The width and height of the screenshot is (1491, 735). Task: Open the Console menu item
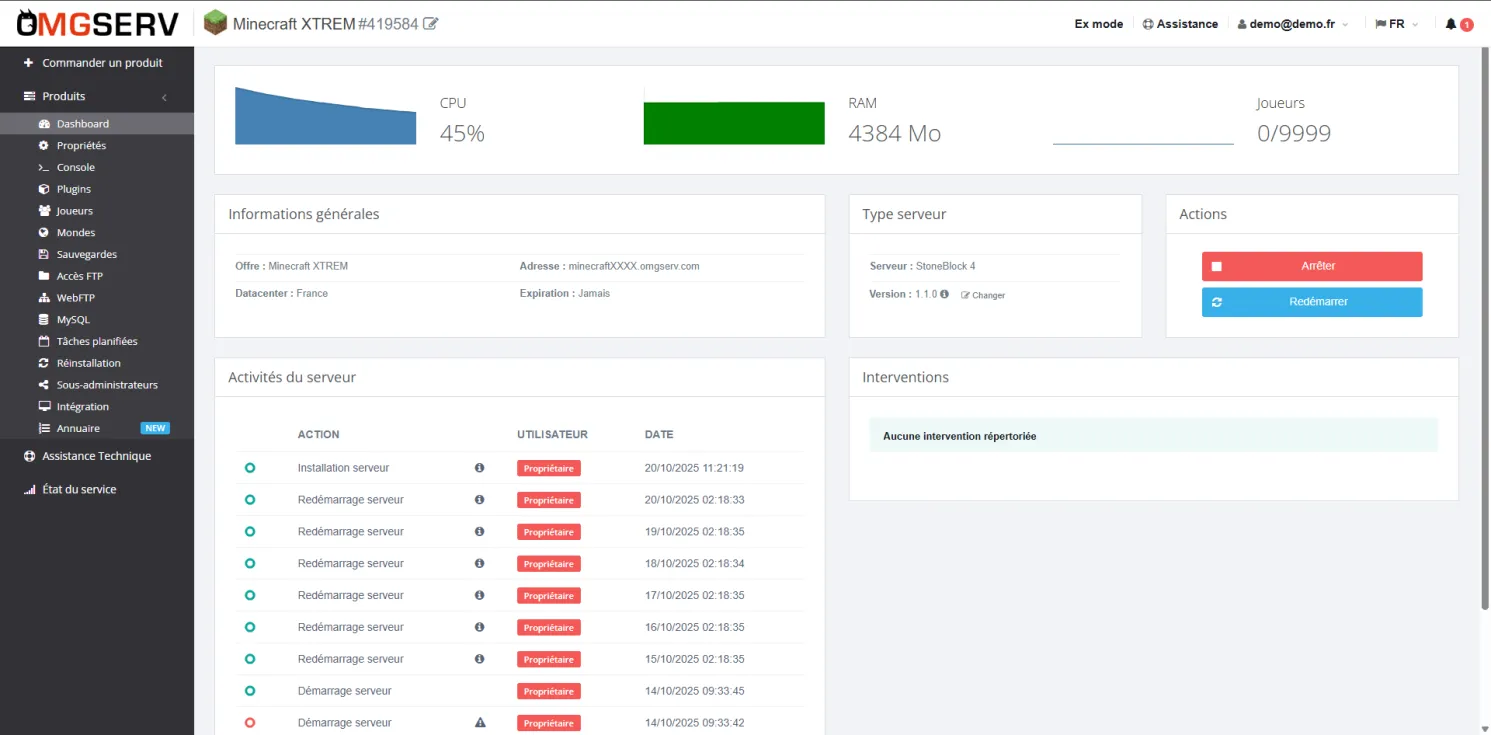tap(75, 168)
